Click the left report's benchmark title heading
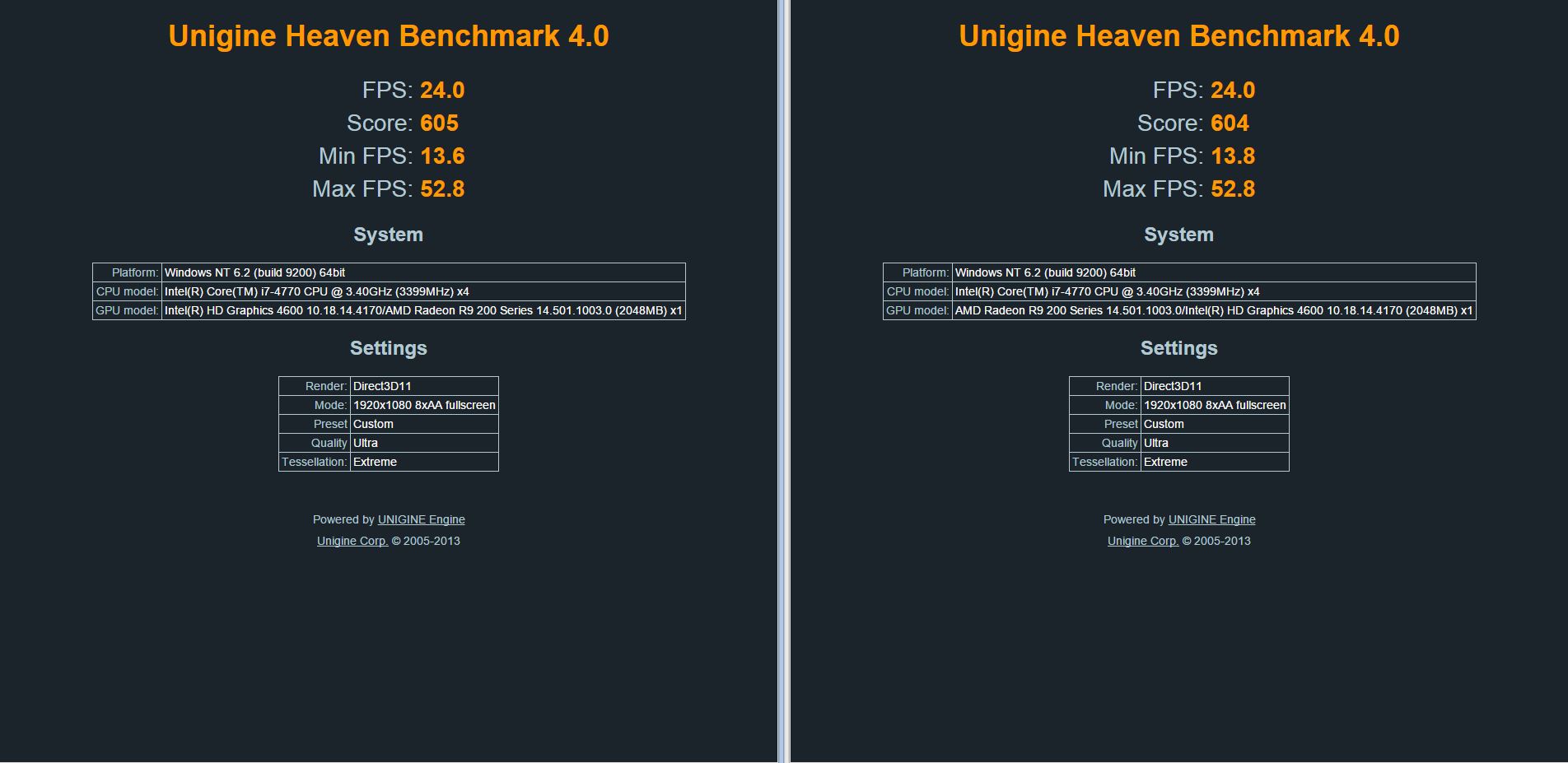The height and width of the screenshot is (763, 1568). 389,36
